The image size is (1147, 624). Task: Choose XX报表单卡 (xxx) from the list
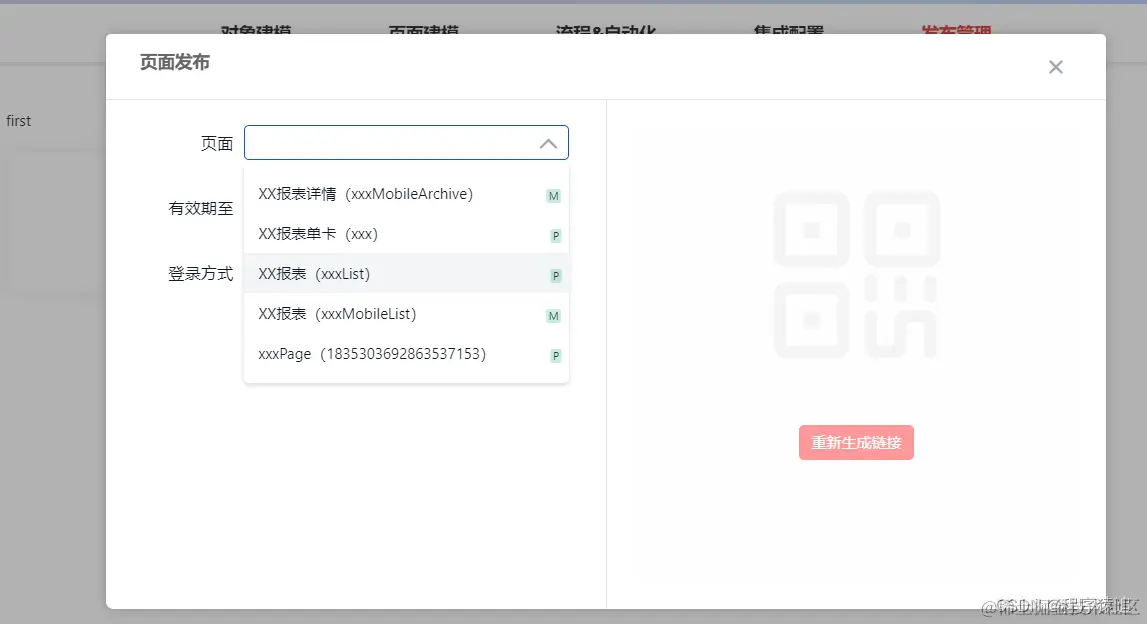click(406, 234)
